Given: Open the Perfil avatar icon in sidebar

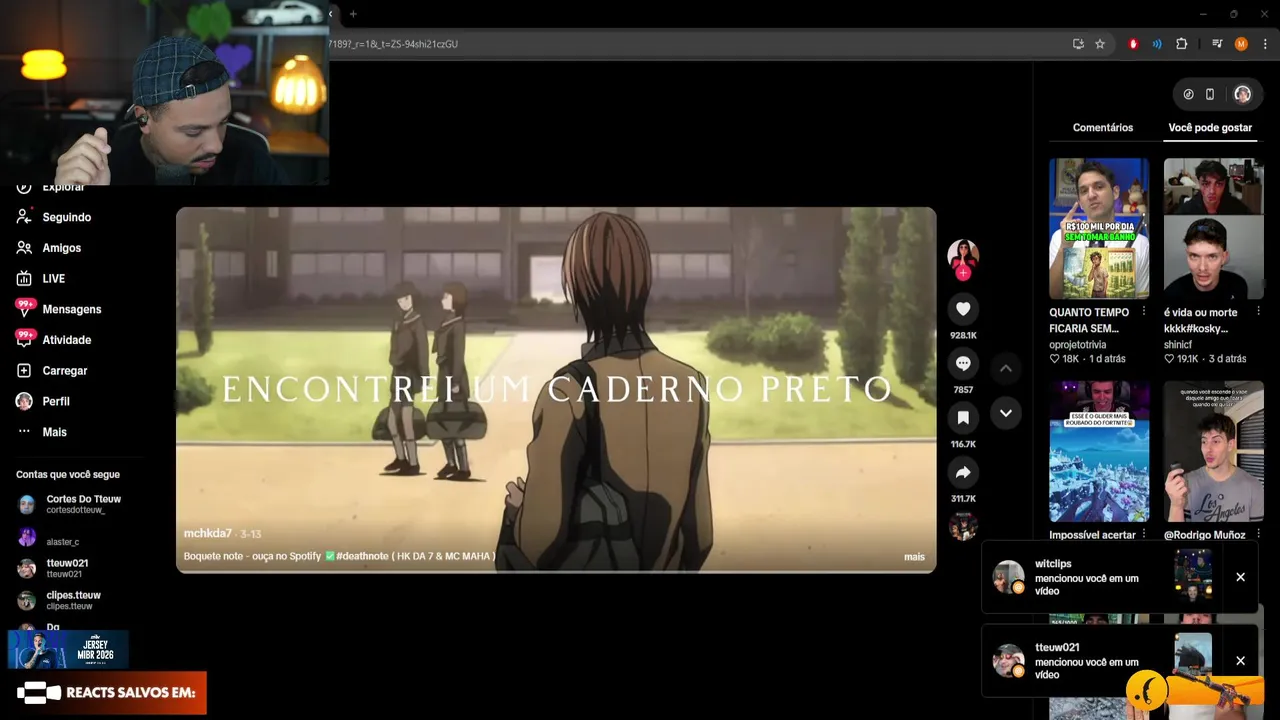Looking at the screenshot, I should [x=24, y=401].
